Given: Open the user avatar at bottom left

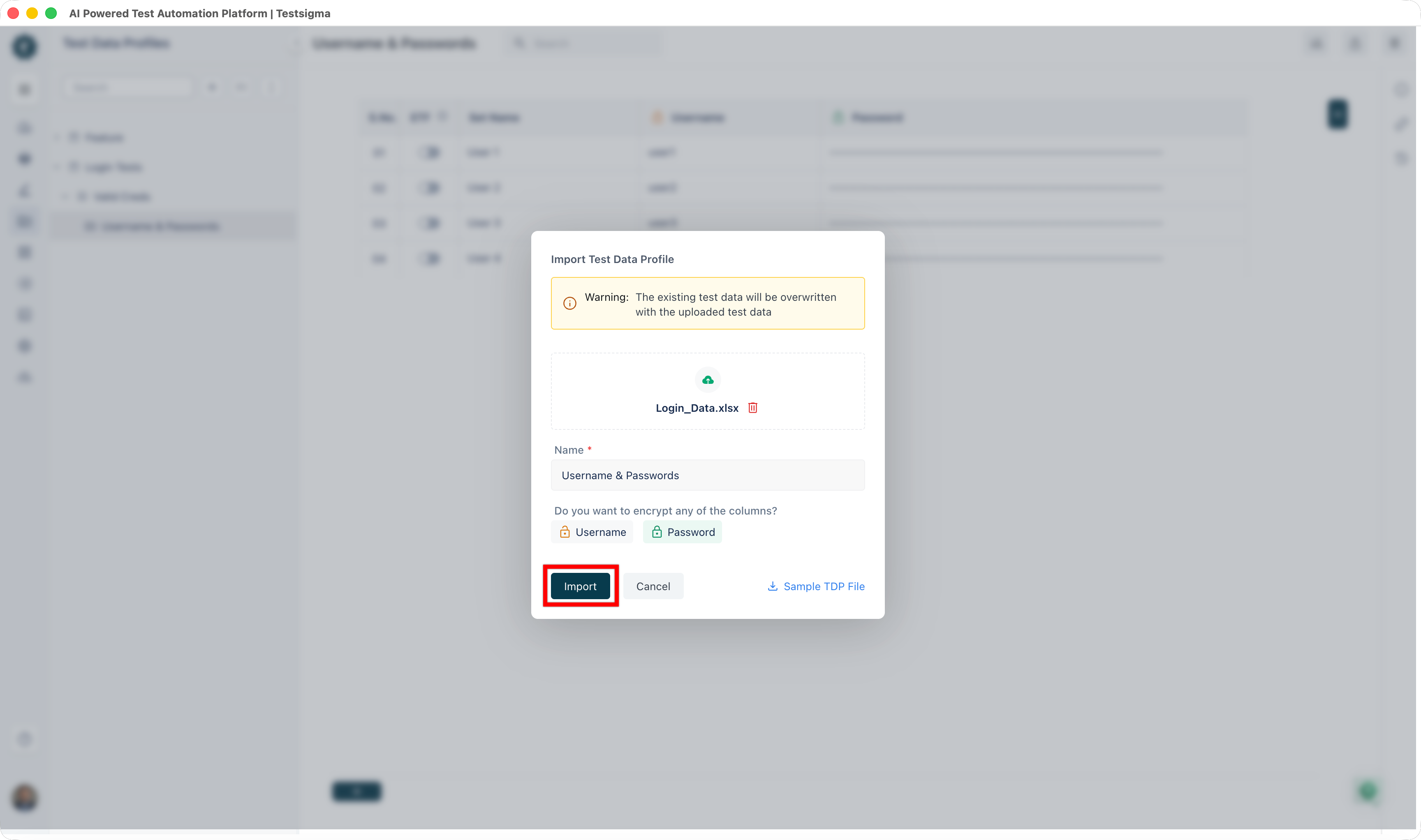Looking at the screenshot, I should (x=24, y=798).
